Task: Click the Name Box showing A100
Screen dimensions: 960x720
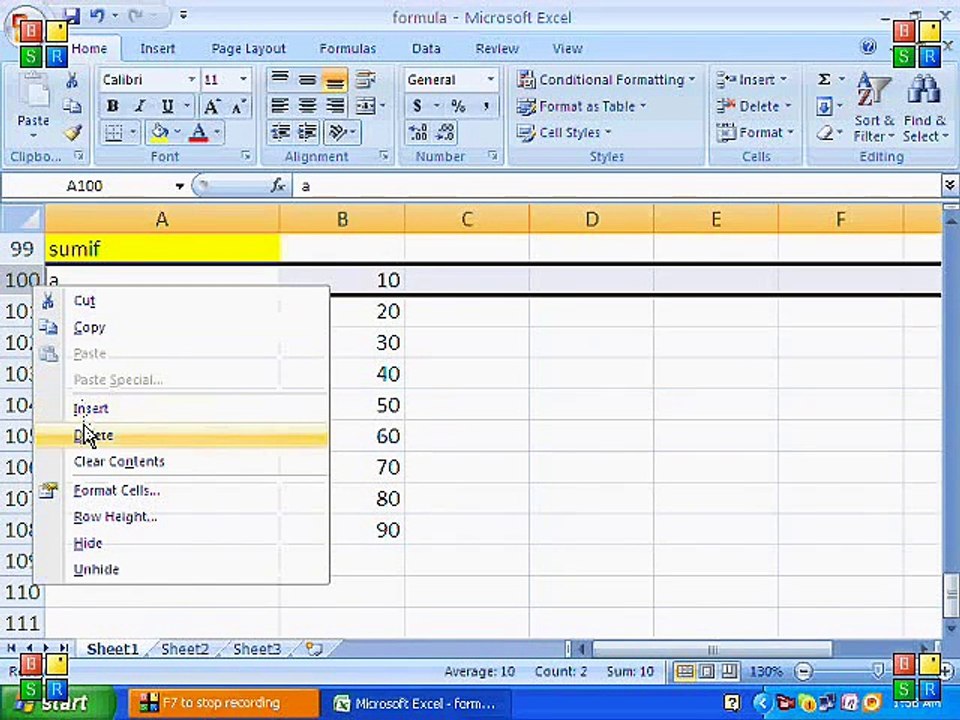Action: click(87, 186)
